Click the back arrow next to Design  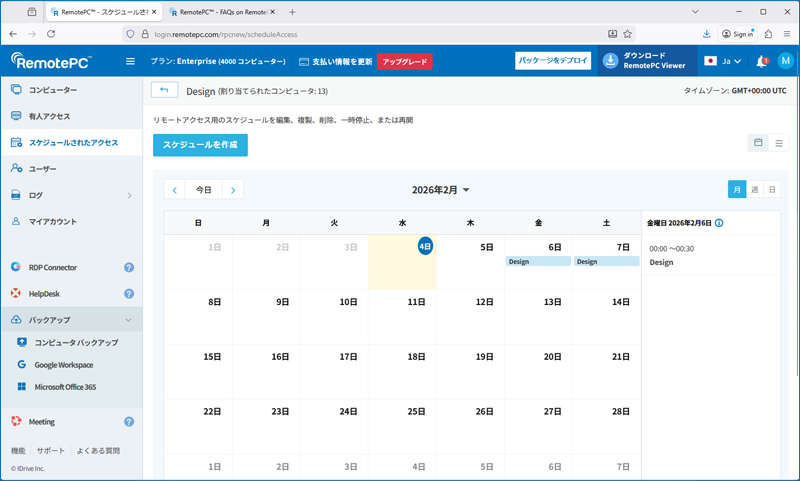click(x=164, y=90)
